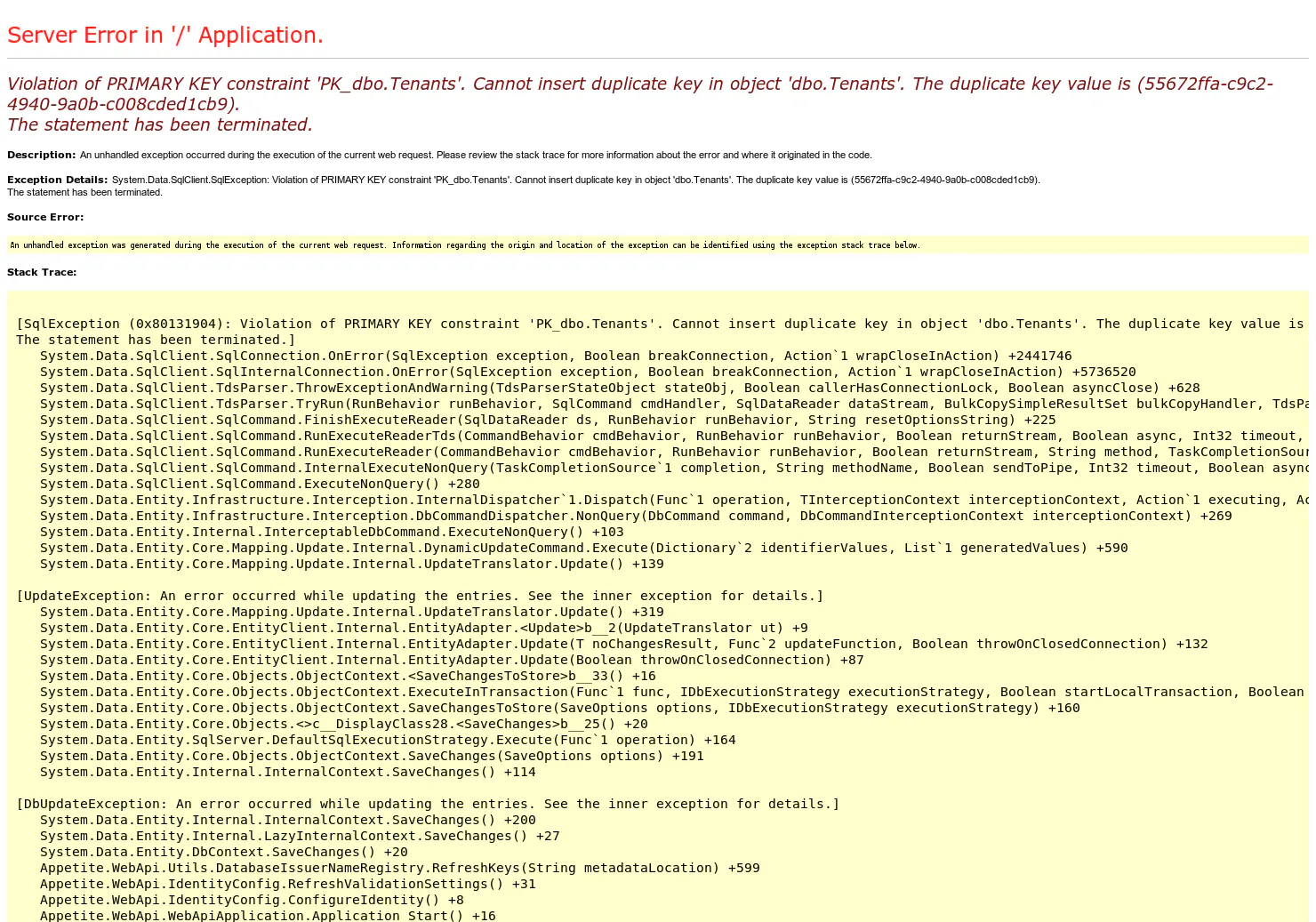Screen dimensions: 1316x922
Task: Click the "SqlCommand.InternalExecuteNonQuery" line
Action: (674, 468)
